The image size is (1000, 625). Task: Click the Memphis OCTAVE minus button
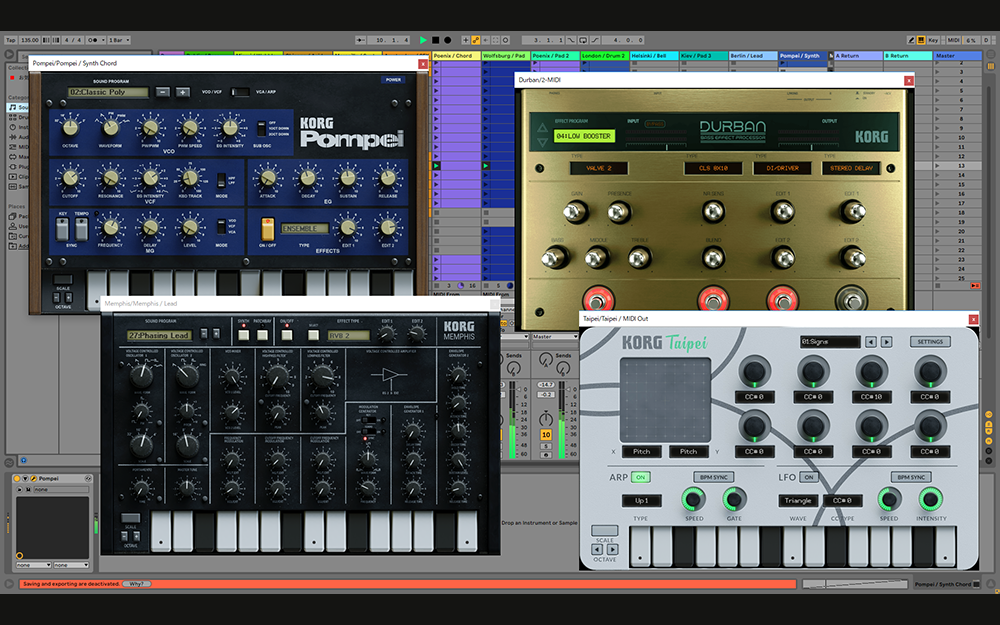pos(125,536)
